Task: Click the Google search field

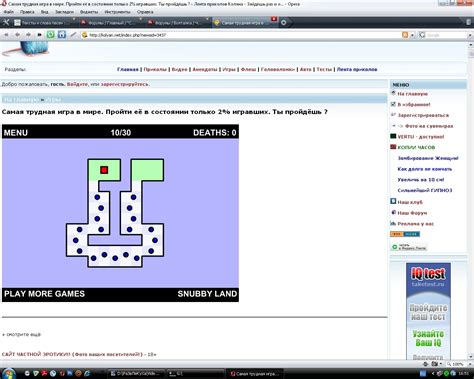Action: click(446, 35)
